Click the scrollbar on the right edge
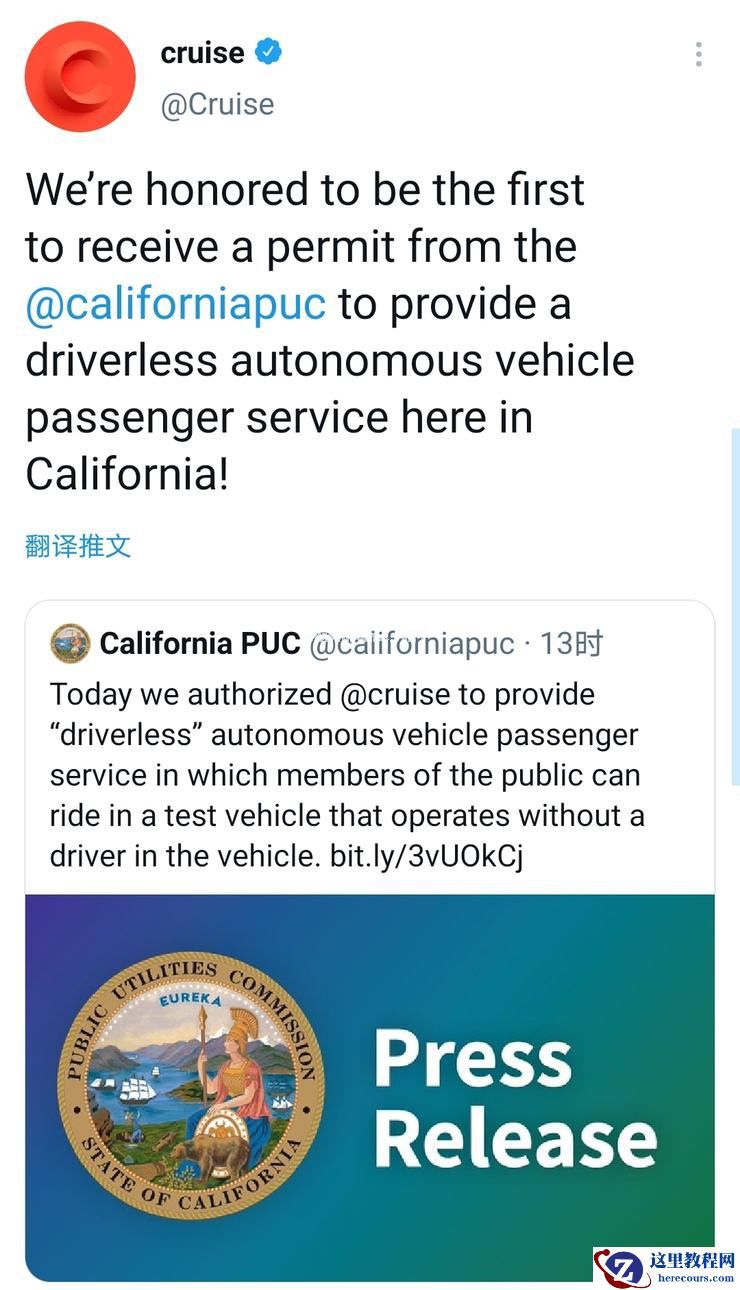Image resolution: width=740 pixels, height=1290 pixels. pos(735,600)
